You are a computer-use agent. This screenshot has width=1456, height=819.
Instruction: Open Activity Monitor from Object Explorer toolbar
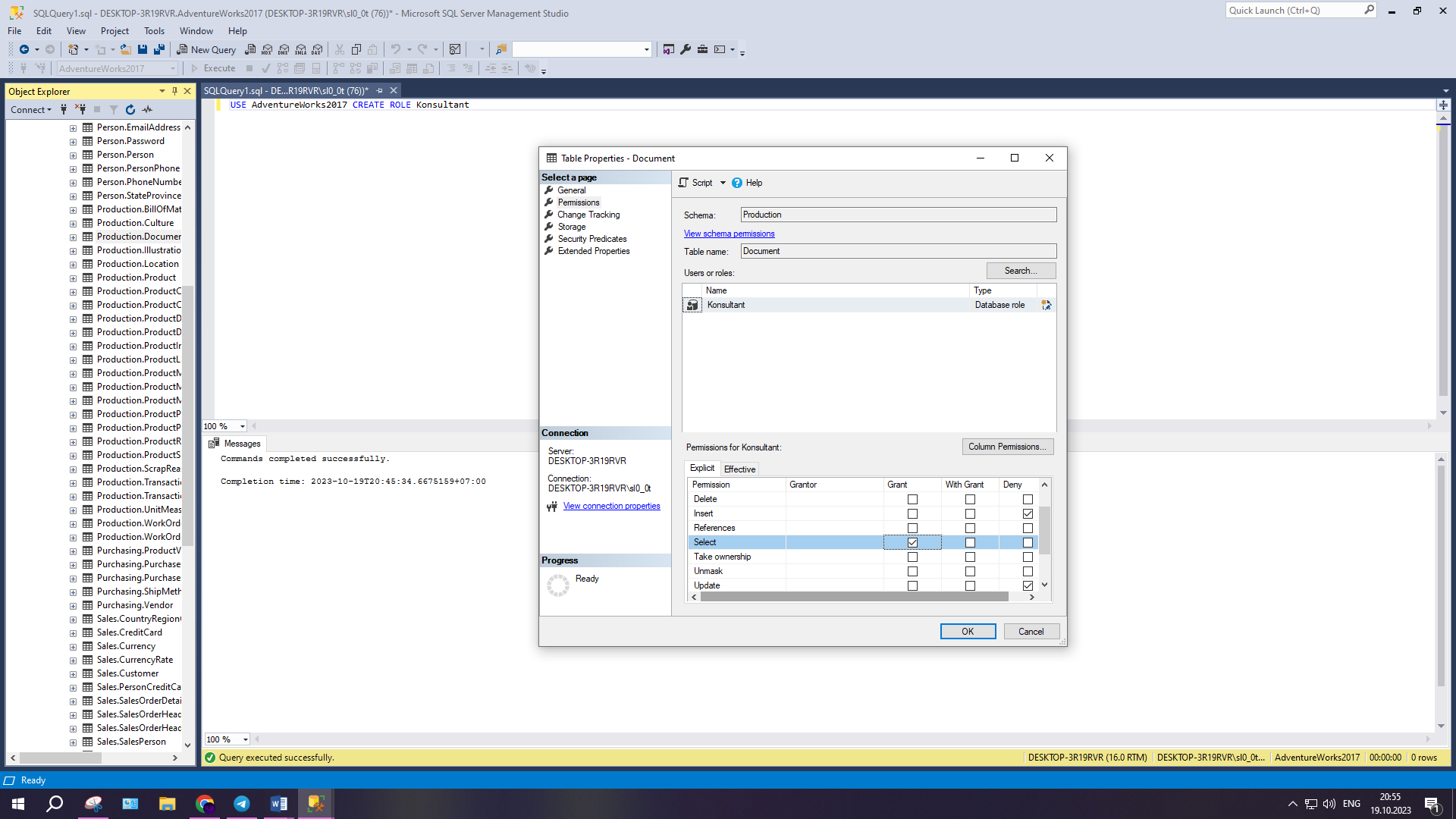pyautogui.click(x=147, y=109)
